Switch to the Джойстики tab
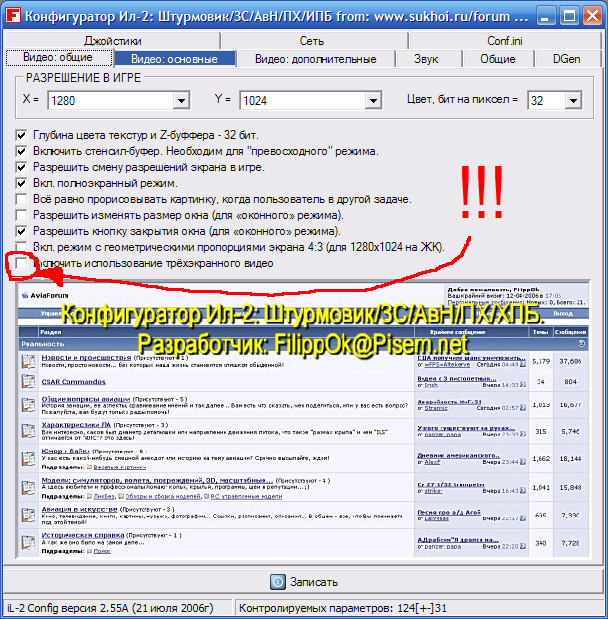The image size is (608, 619). tap(113, 41)
